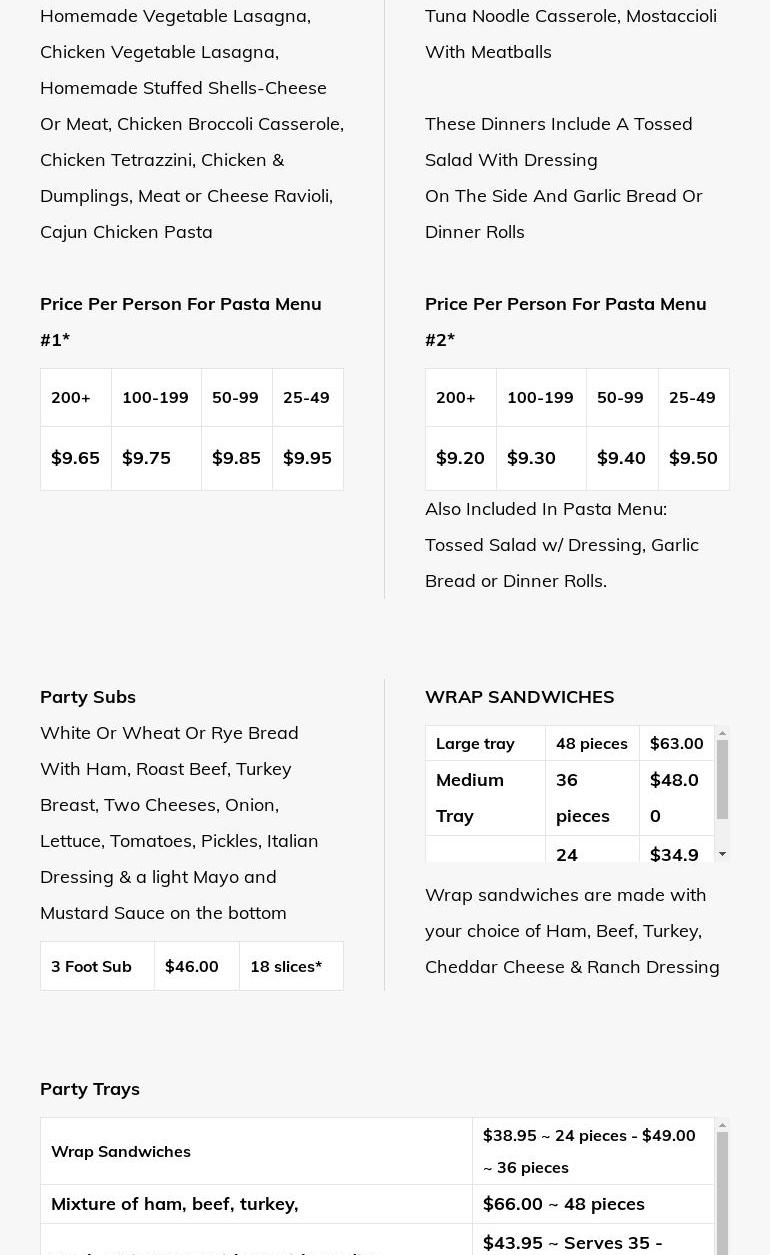Click the wrap sandwiches table scroll-up arrow
Screen dimensions: 770x1255
coord(722,734)
